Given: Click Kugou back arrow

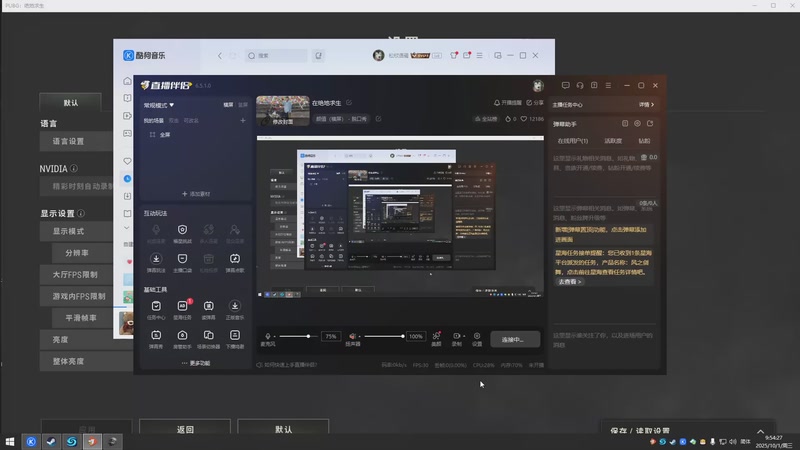Looking at the screenshot, I should click(220, 56).
